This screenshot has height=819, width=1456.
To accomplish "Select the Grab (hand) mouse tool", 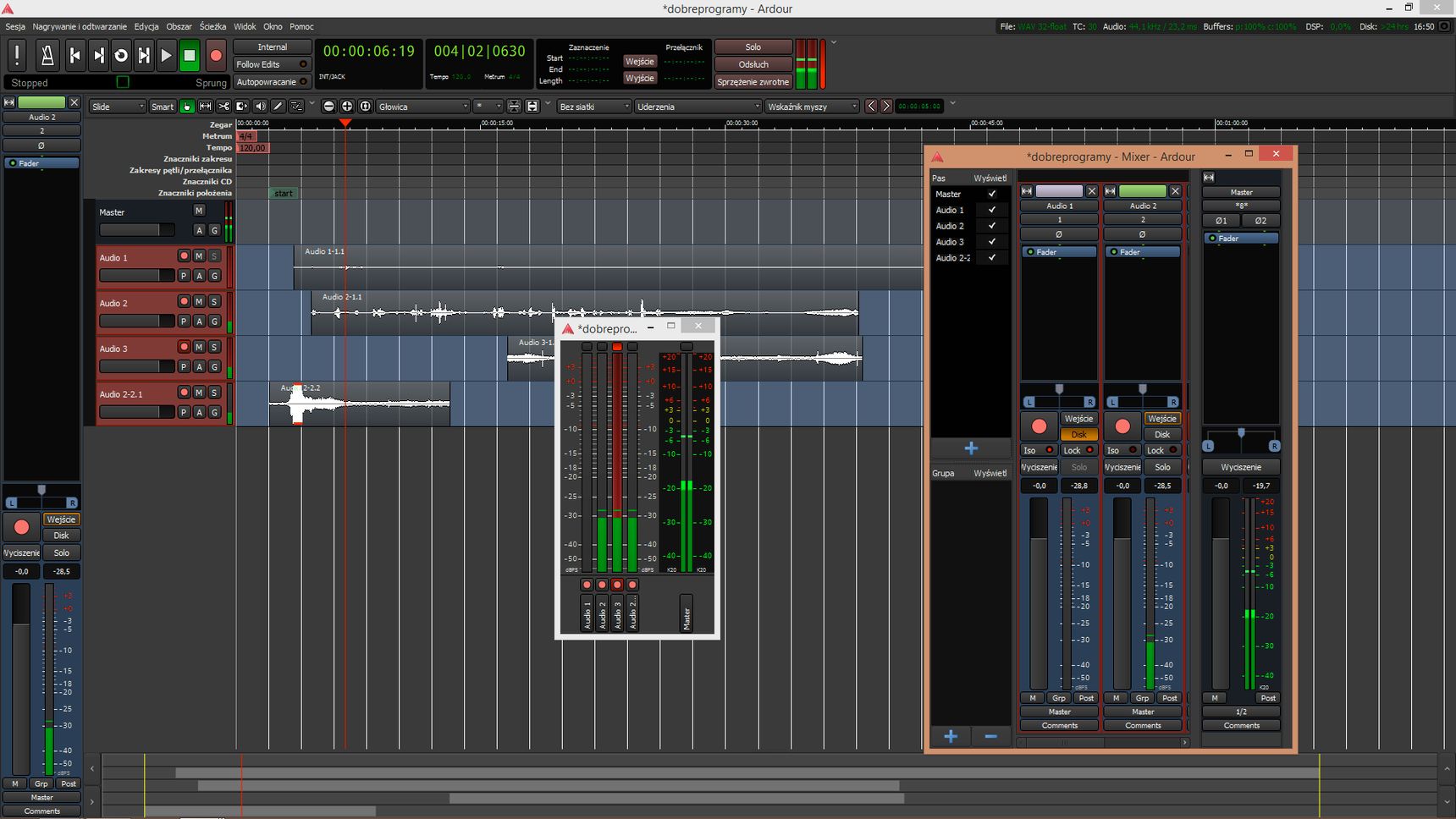I will tap(186, 106).
